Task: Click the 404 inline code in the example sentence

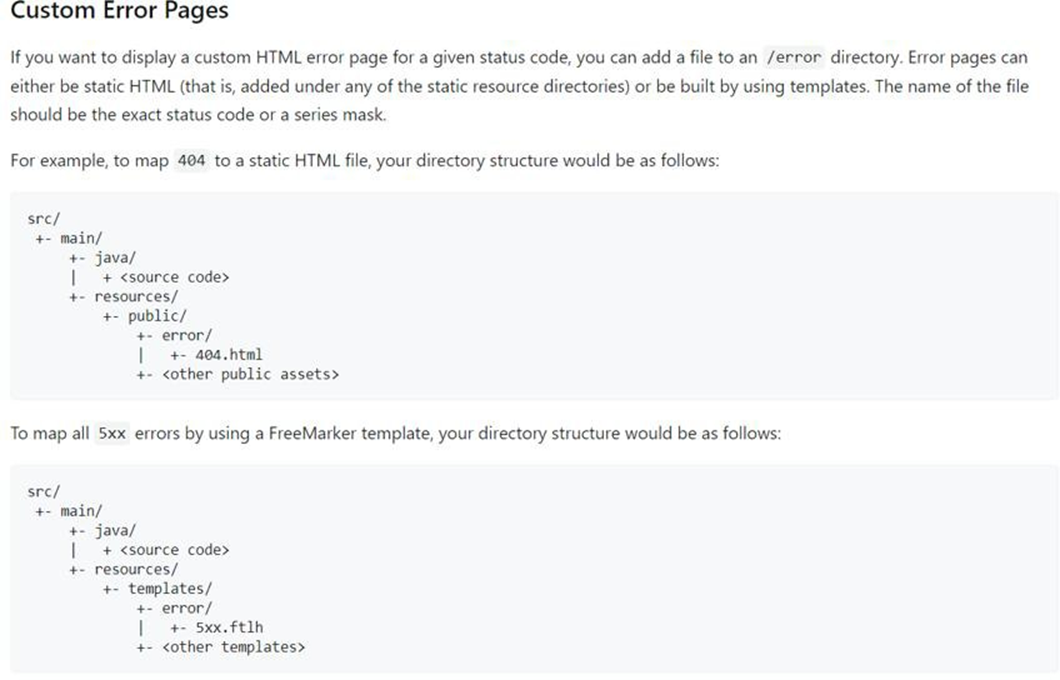Action: coord(190,162)
